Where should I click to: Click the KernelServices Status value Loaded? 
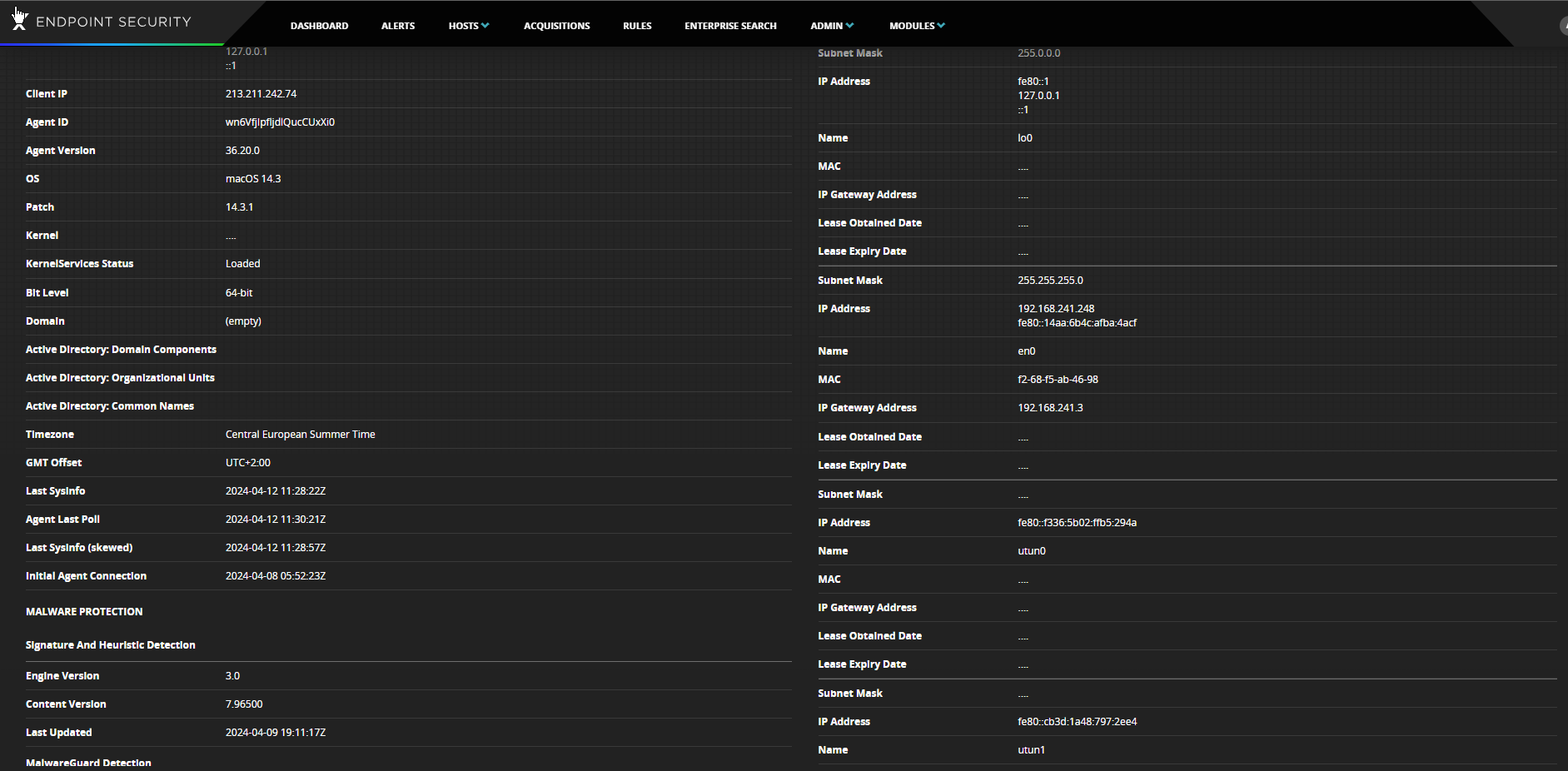coord(242,264)
